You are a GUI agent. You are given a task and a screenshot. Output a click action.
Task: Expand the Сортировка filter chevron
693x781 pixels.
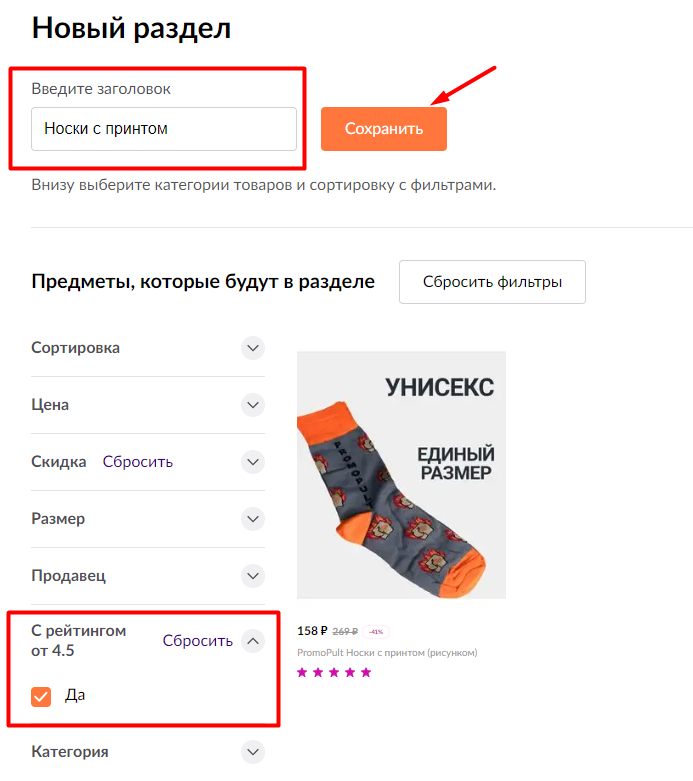(253, 348)
